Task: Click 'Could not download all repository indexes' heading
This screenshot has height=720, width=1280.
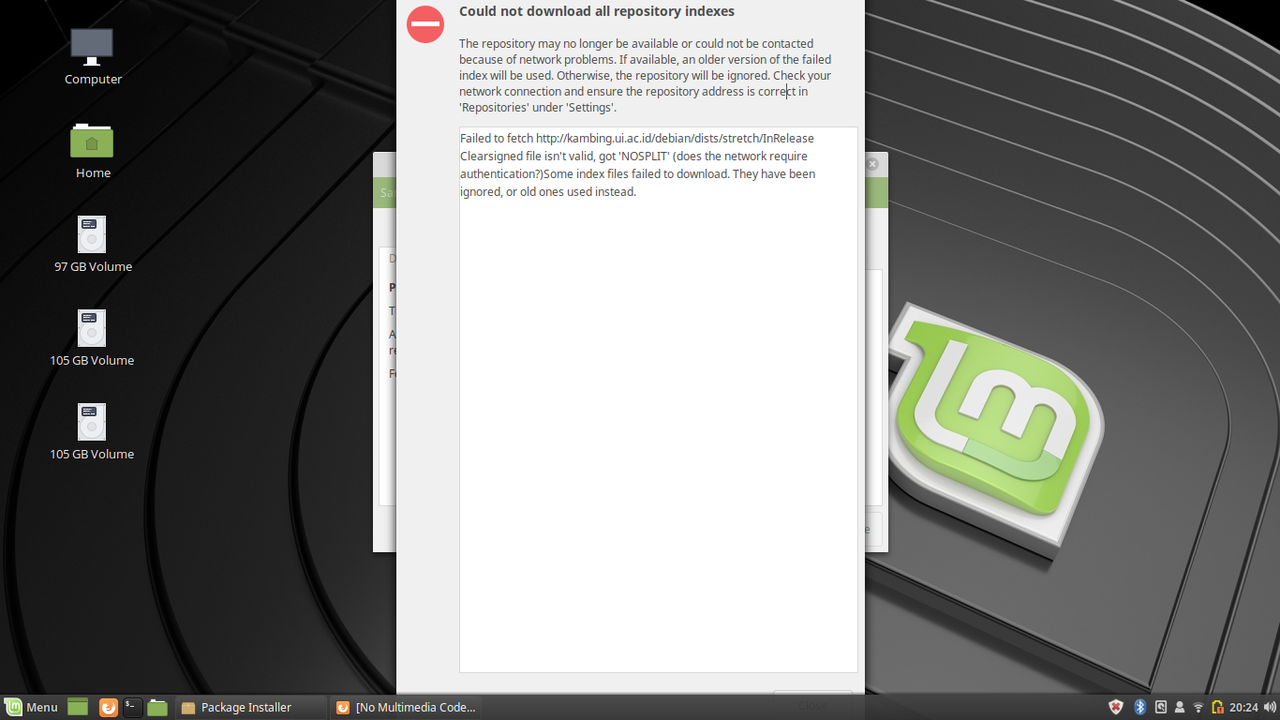Action: pos(597,12)
